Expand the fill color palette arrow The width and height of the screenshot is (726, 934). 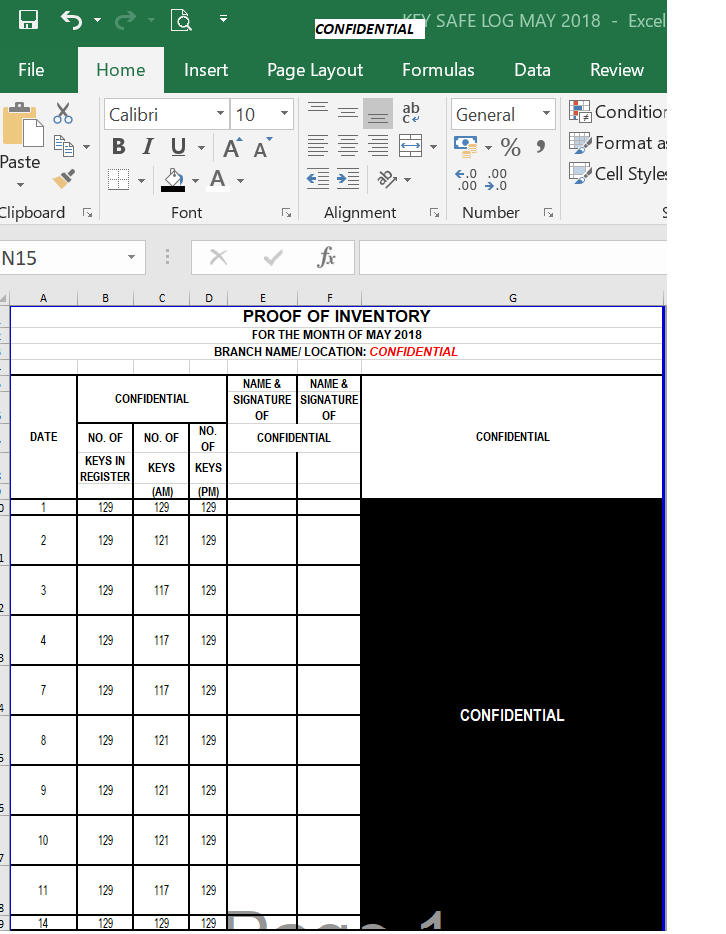coord(195,180)
